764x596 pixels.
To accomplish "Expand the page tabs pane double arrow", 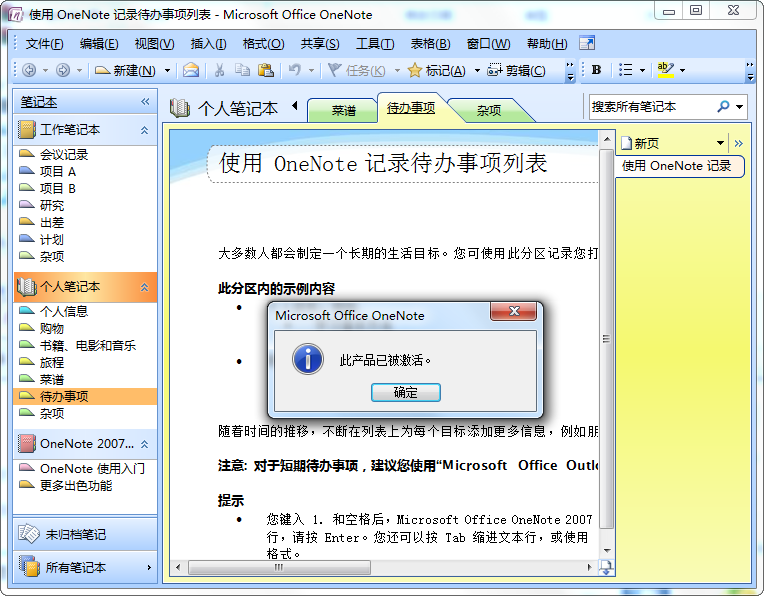I will pos(739,143).
